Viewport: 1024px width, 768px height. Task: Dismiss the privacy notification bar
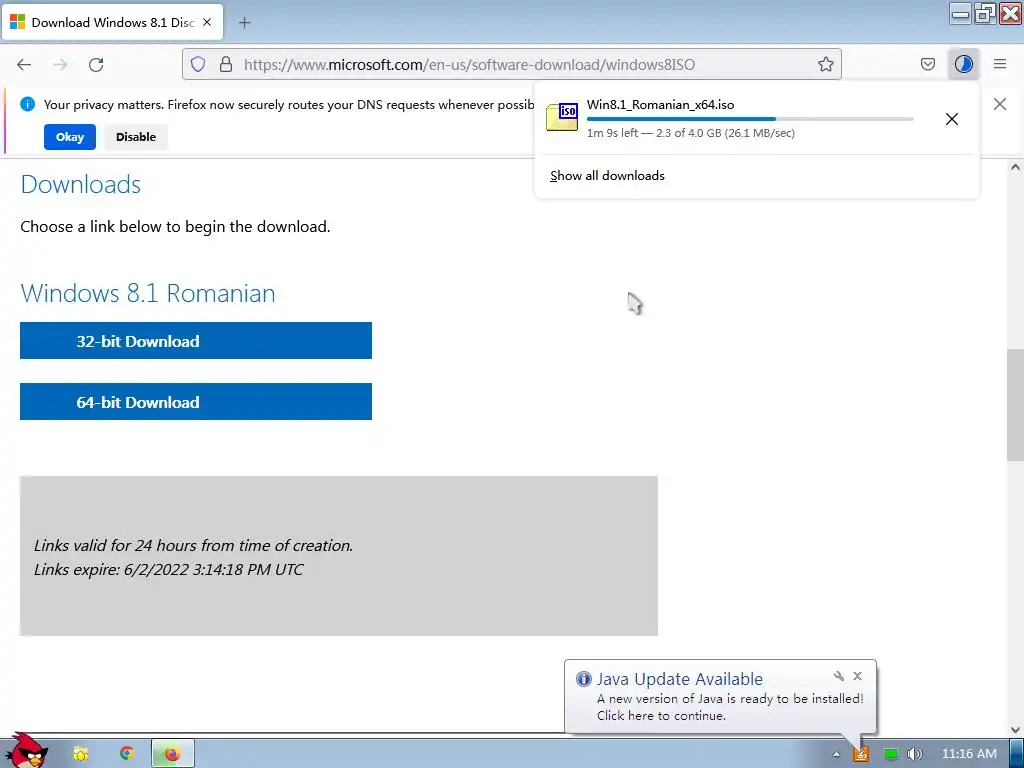pyautogui.click(x=1000, y=104)
